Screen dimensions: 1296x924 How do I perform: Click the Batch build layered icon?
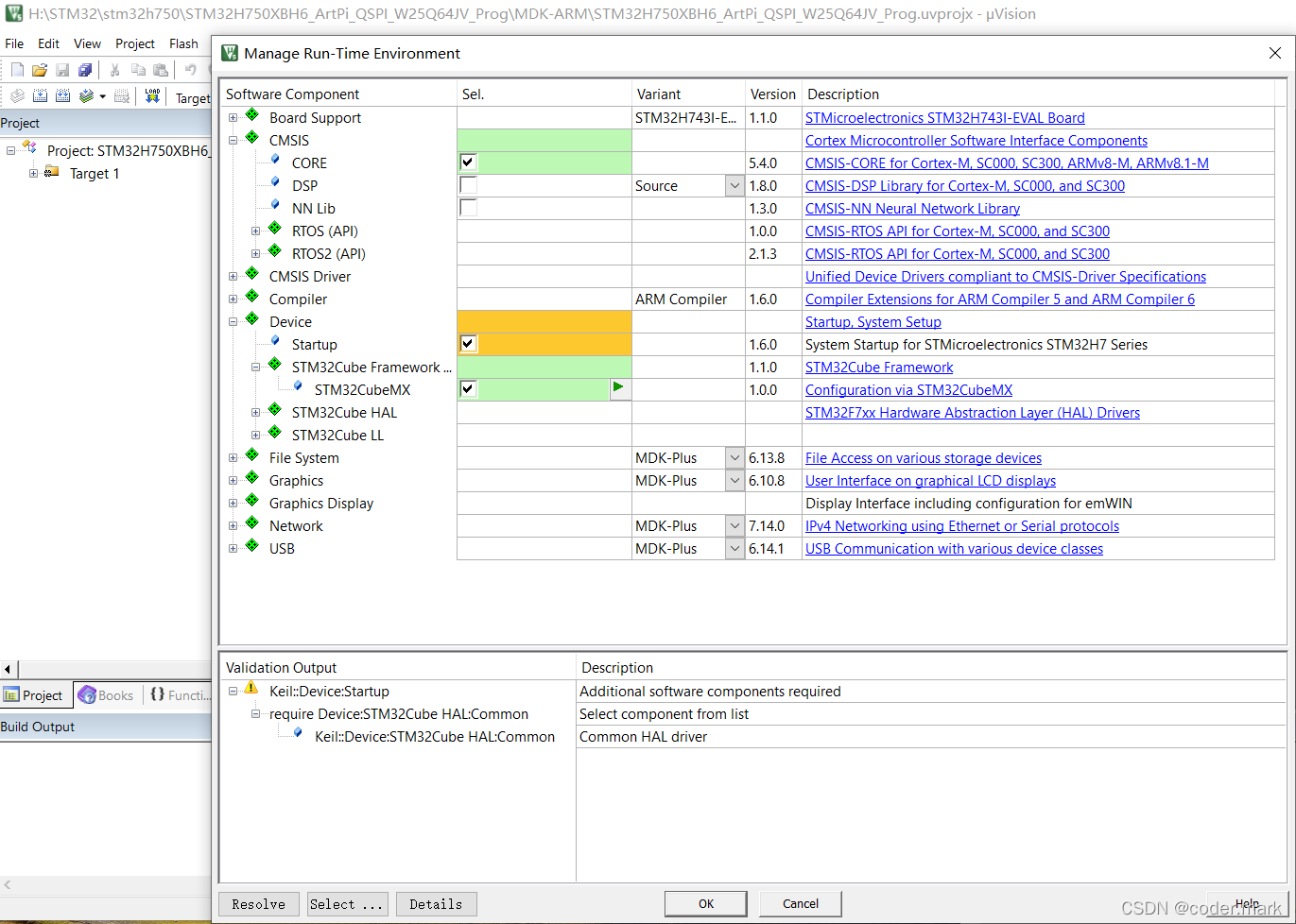pos(86,96)
